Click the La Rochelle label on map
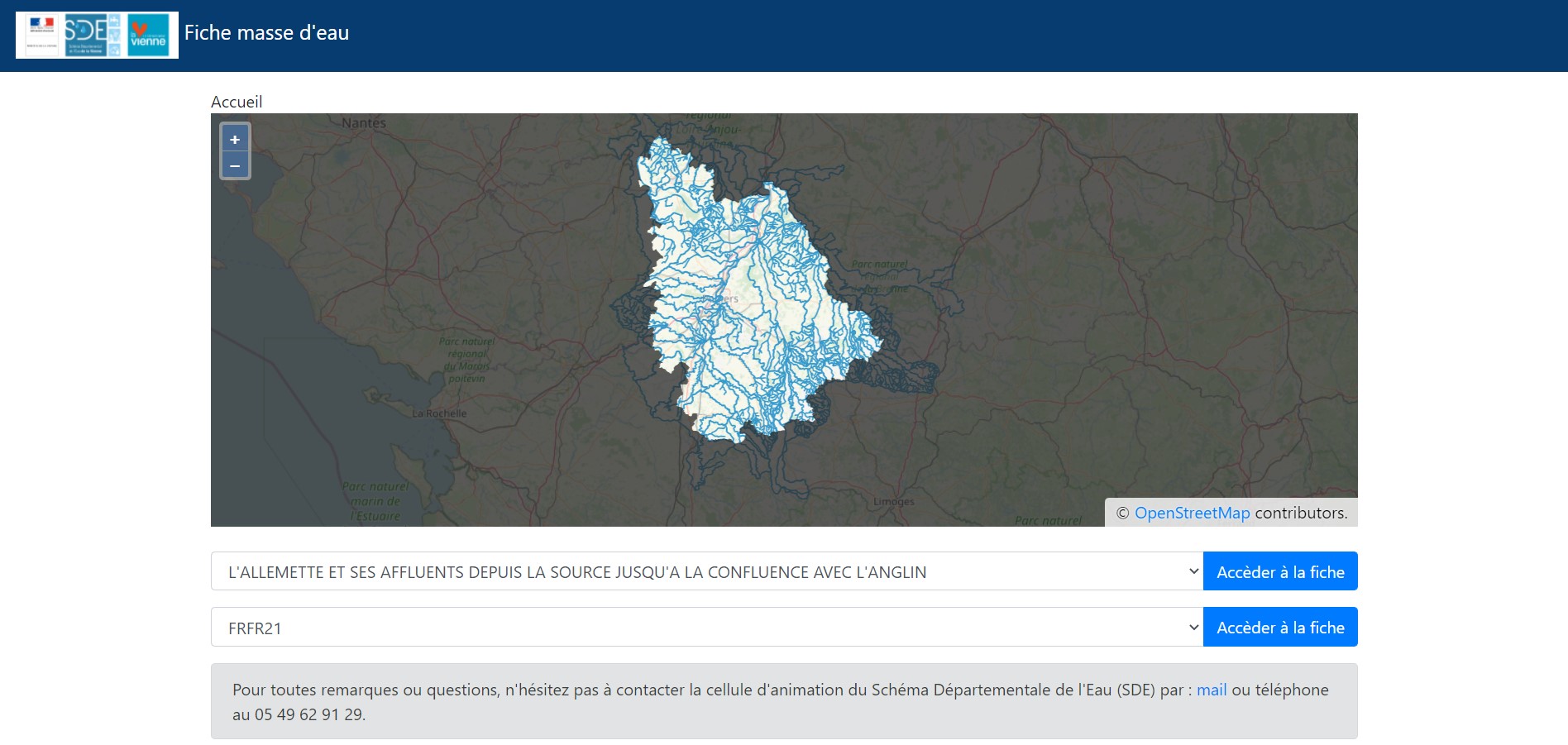Screen dimensions: 1568x745 (439, 413)
